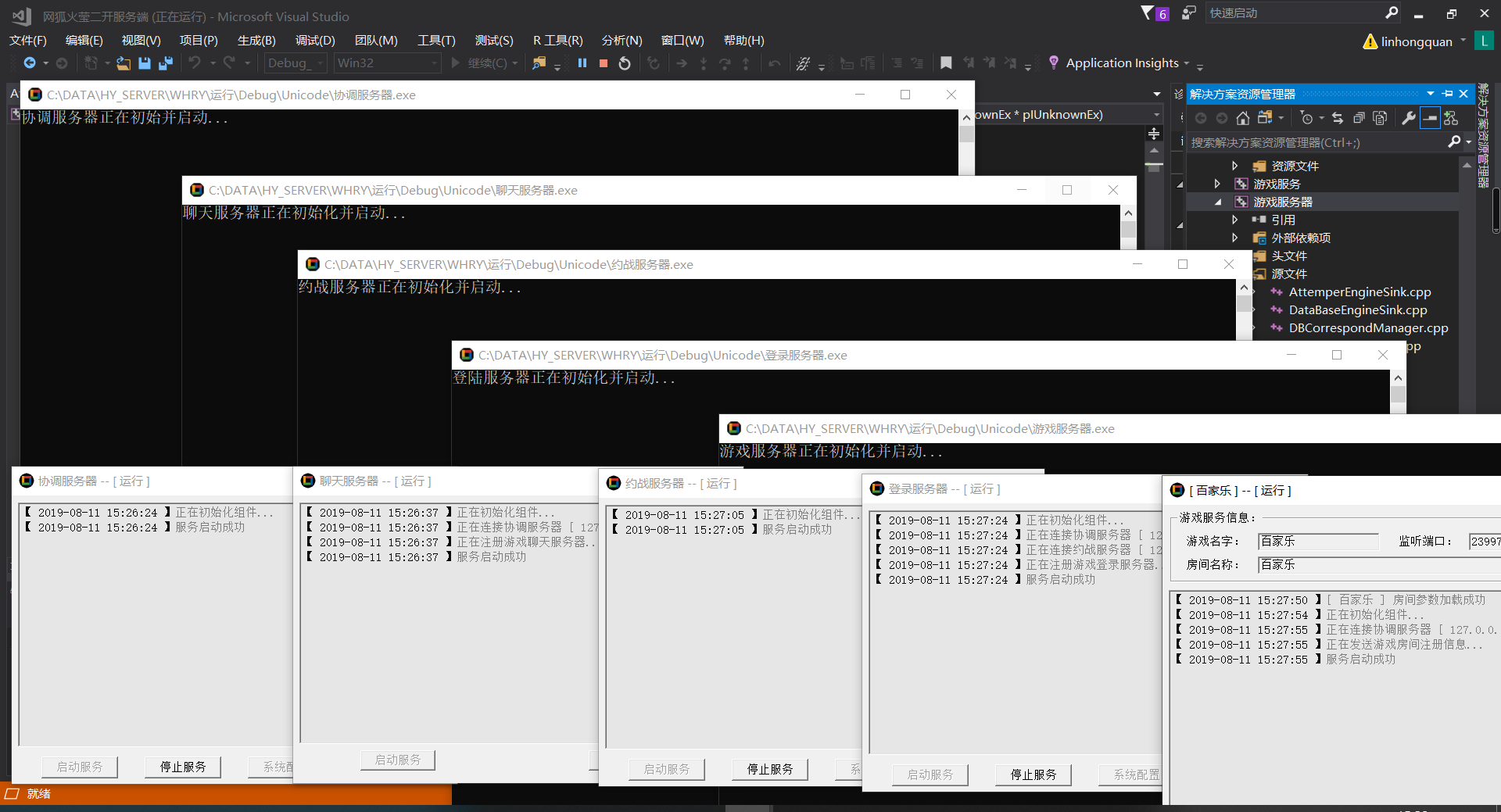Expand the 资源文件 folder node
Viewport: 1501px width, 812px height.
(1234, 166)
